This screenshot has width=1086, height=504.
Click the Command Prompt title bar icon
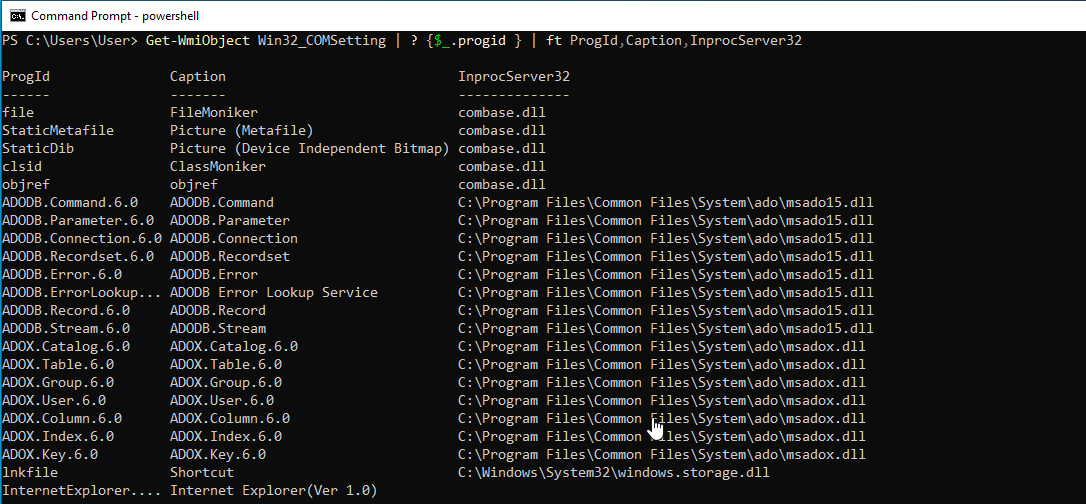coord(17,15)
